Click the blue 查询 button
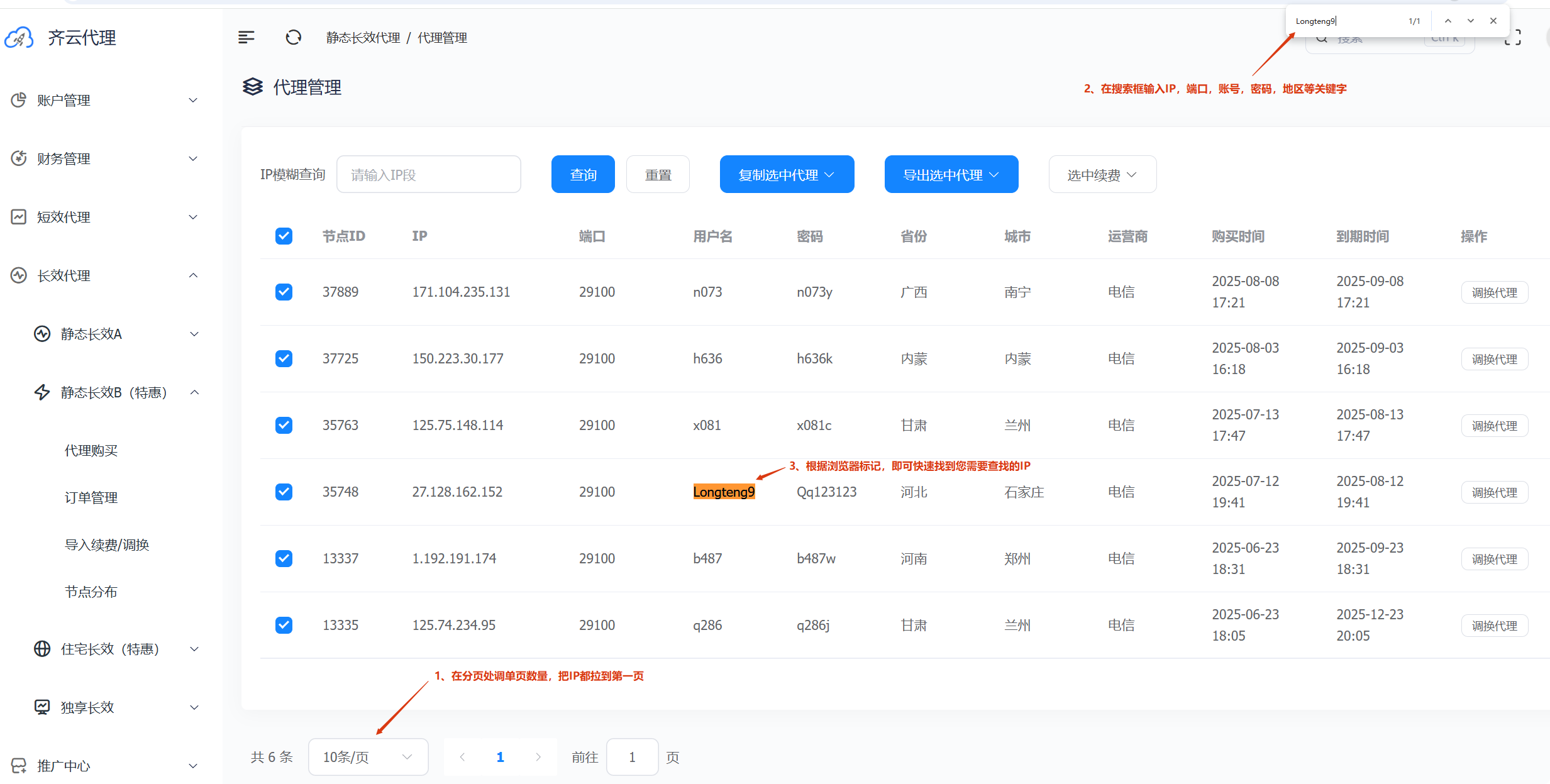The height and width of the screenshot is (784, 1550). click(x=583, y=175)
